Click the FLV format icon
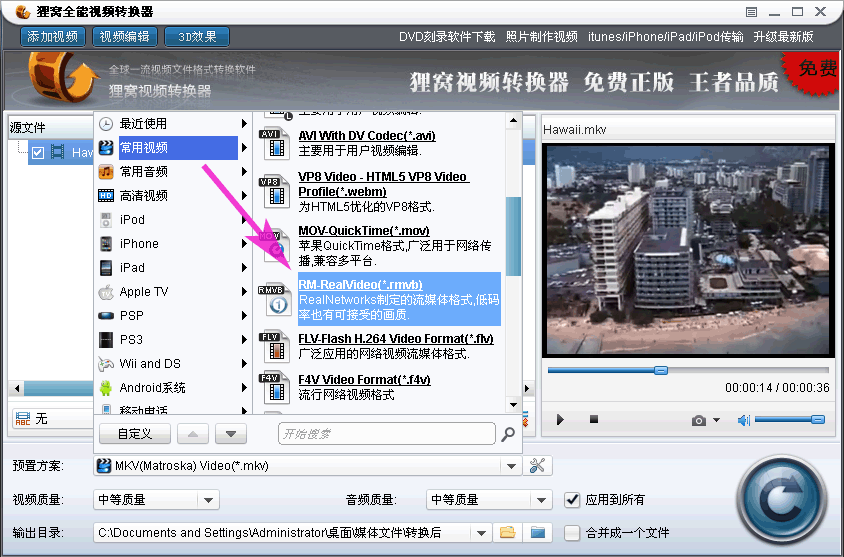This screenshot has height=557, width=844. point(274,347)
